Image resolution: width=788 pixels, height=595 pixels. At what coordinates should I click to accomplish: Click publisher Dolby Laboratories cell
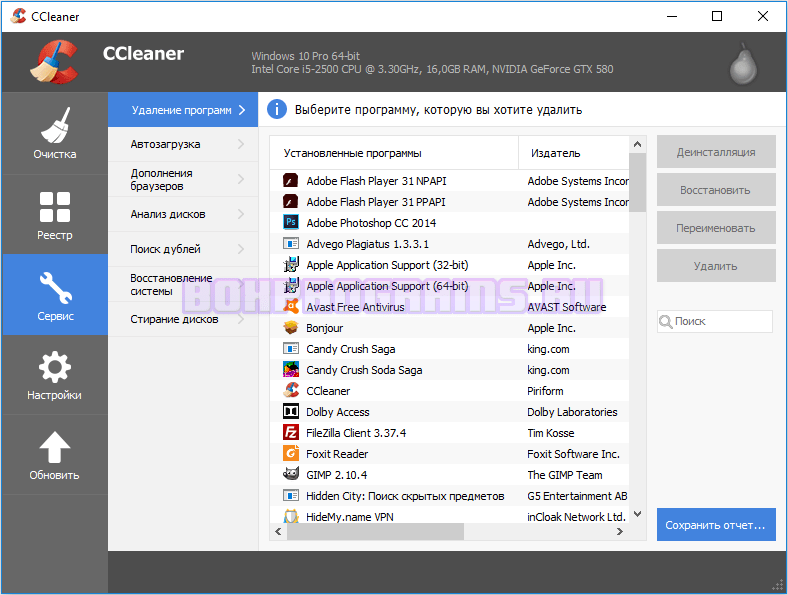572,412
